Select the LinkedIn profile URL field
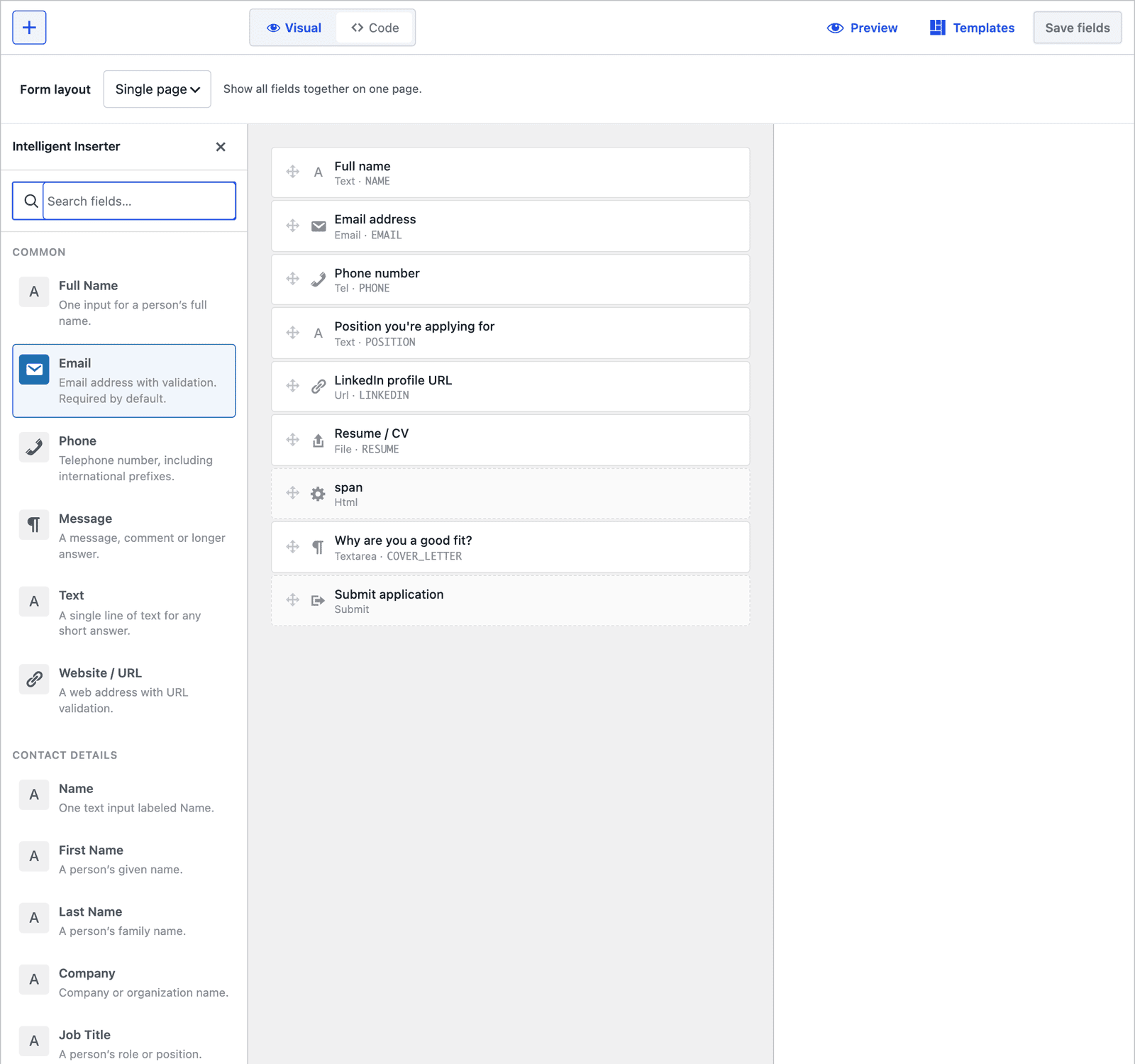 511,387
